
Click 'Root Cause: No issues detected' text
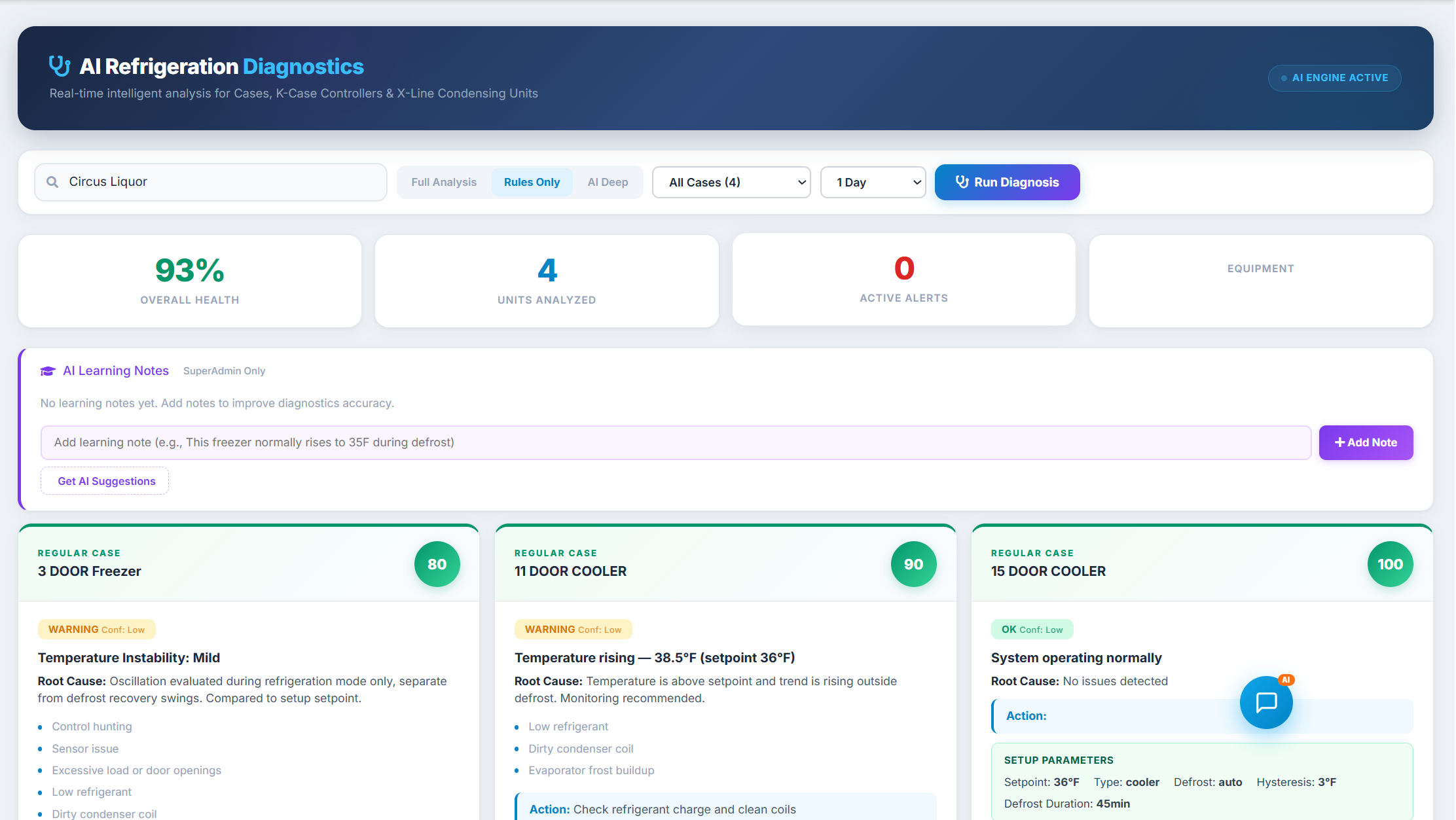[1080, 681]
